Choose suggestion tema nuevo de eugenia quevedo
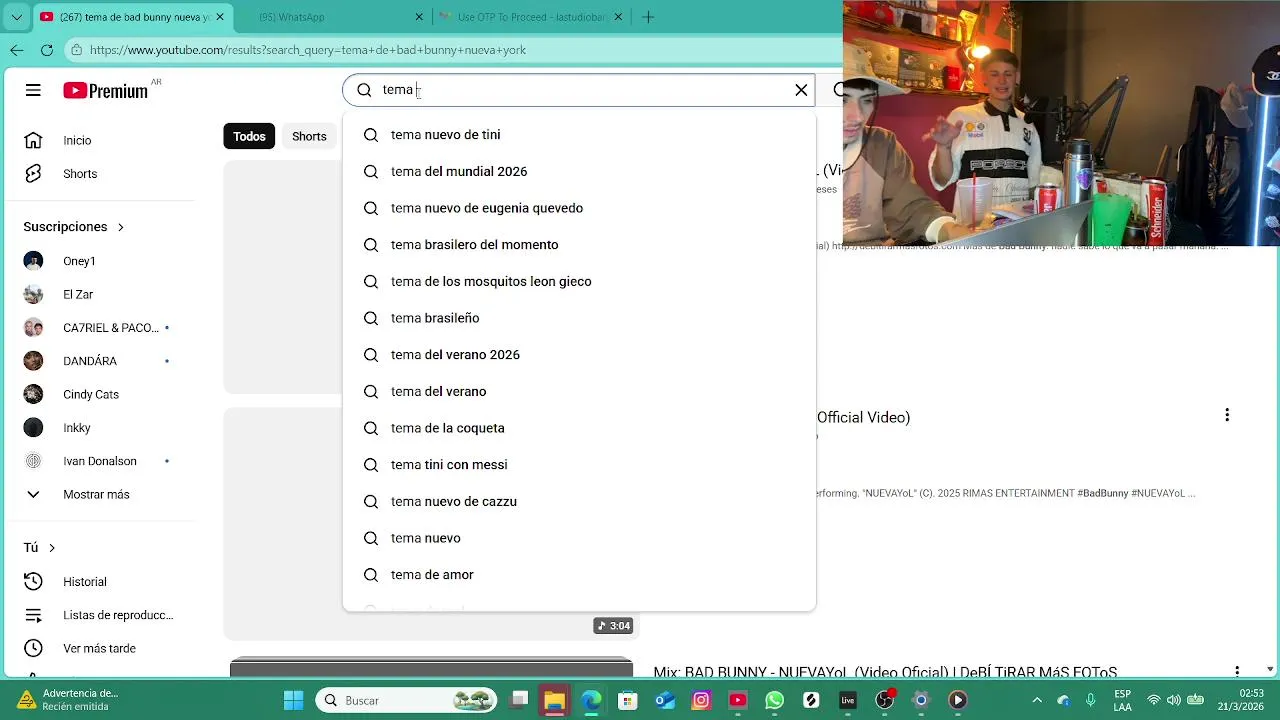Screen dimensions: 1280x720 point(579,208)
